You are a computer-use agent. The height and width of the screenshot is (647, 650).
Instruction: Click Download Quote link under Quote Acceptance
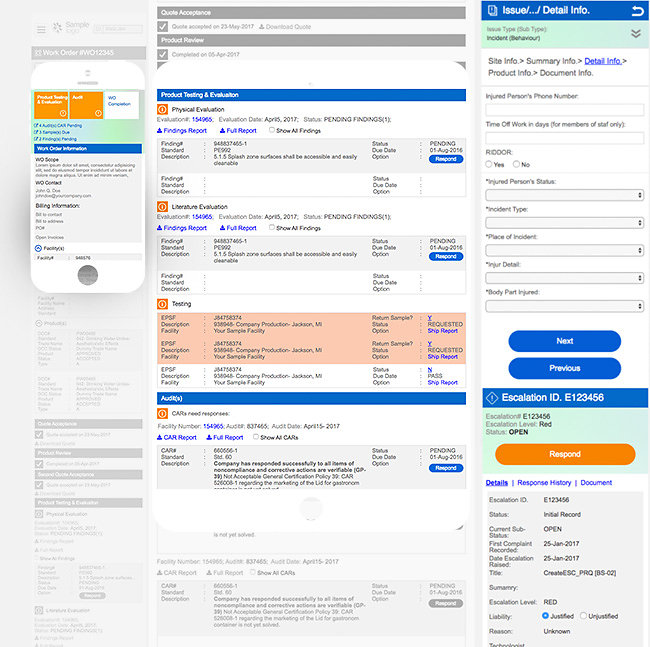285,27
